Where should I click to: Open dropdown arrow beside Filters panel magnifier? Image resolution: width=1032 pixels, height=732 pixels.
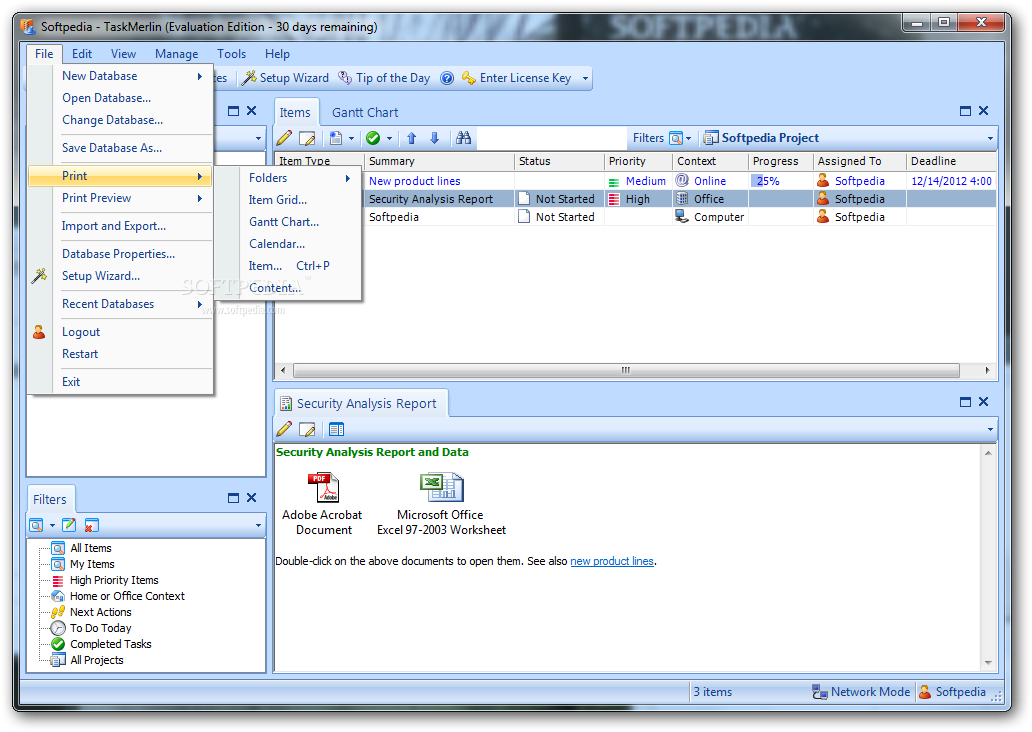52,525
